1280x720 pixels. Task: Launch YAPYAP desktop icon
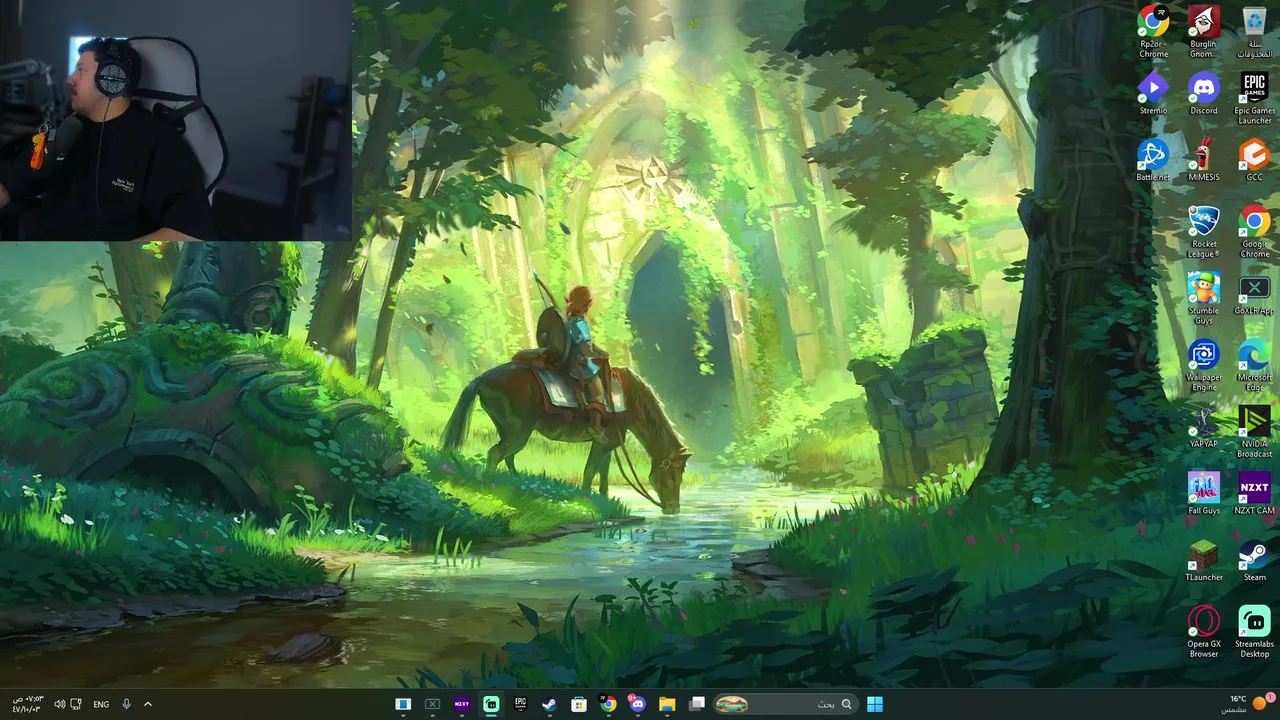(x=1203, y=427)
